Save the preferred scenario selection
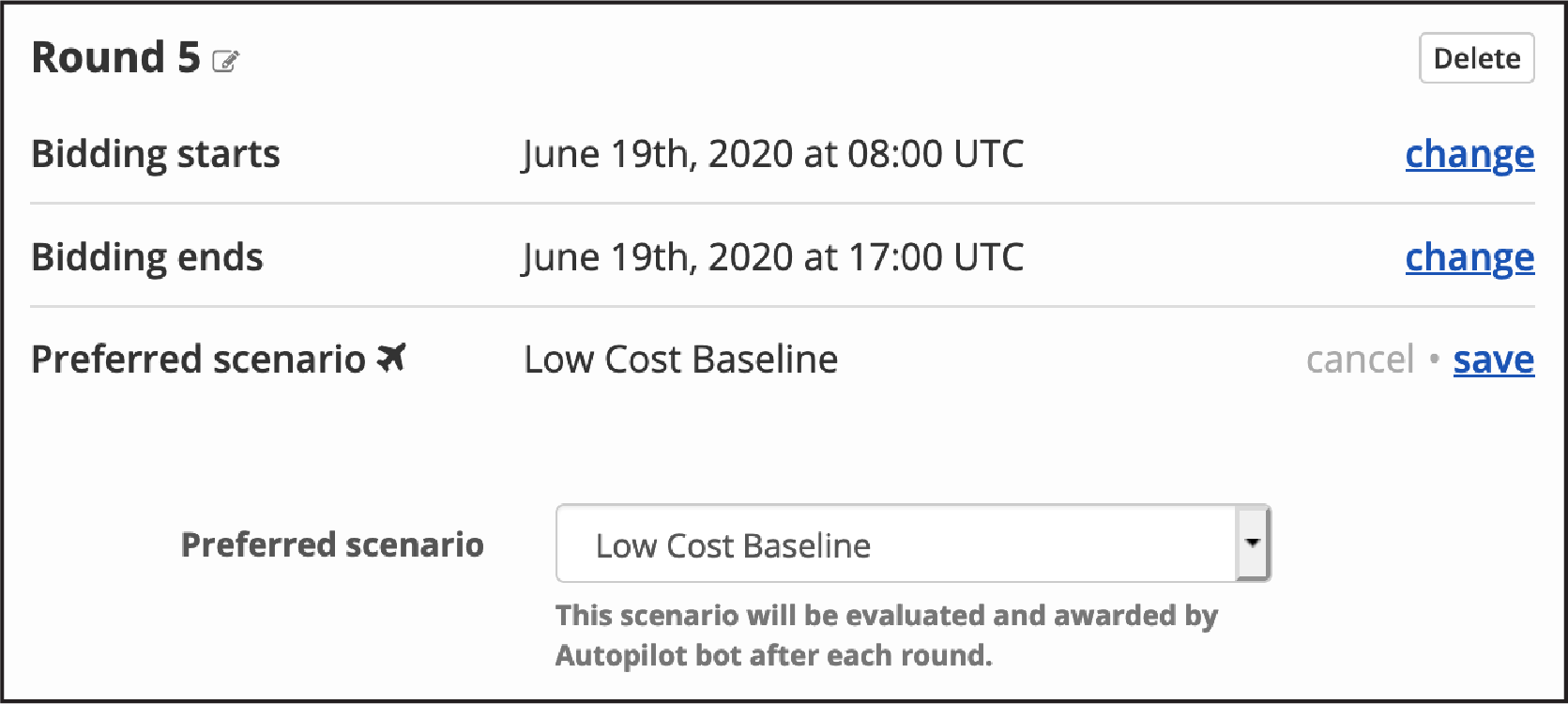This screenshot has width=1568, height=704. coord(1493,360)
